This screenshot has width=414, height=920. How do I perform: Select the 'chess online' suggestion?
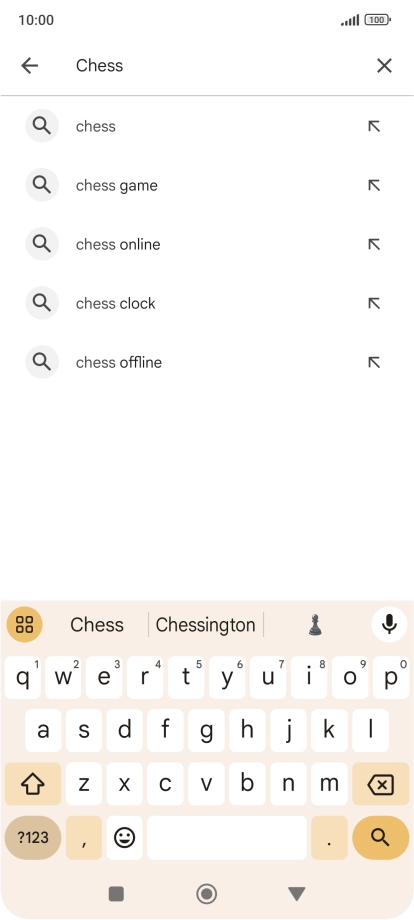point(207,244)
